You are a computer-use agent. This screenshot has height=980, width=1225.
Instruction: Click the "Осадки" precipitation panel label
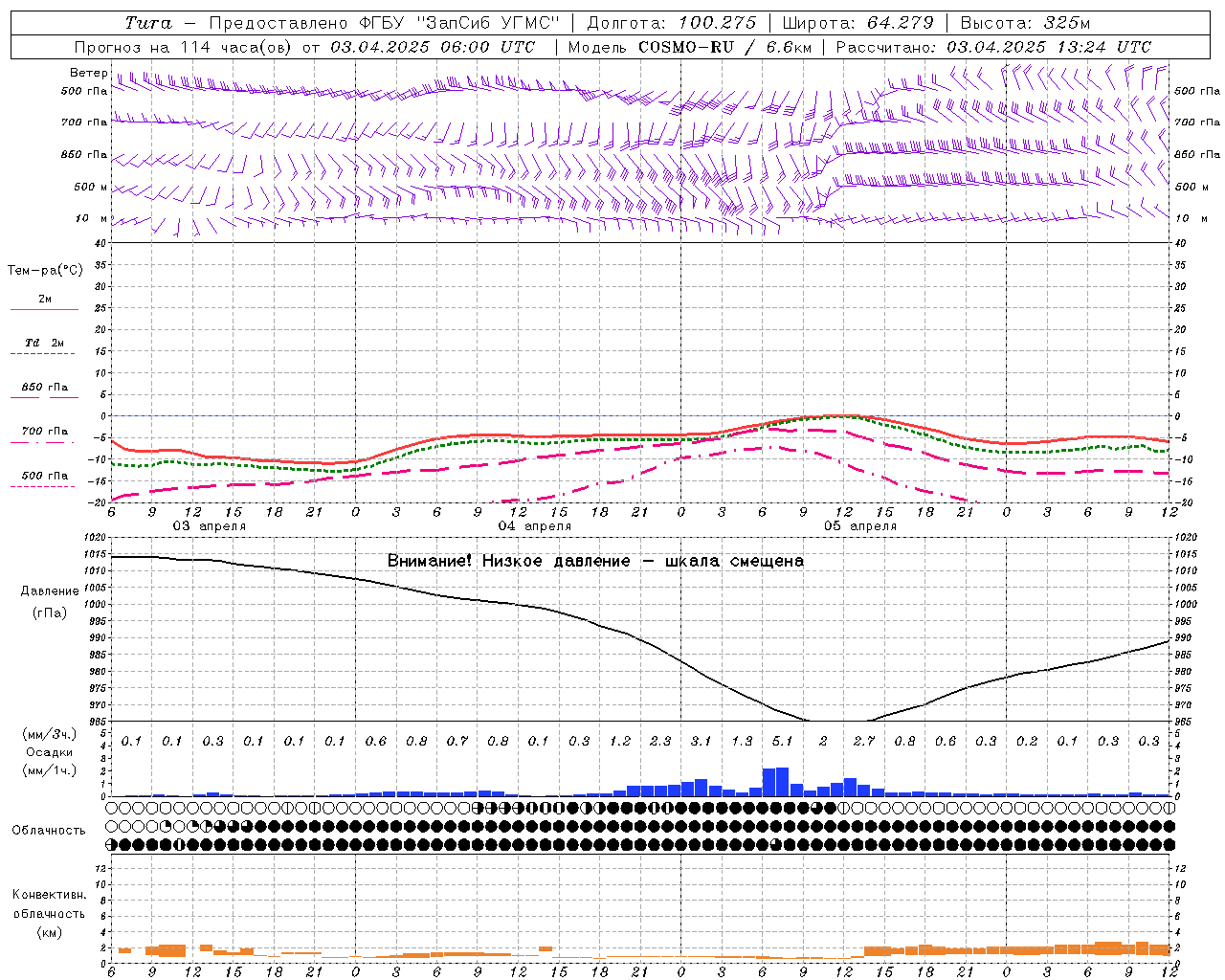pos(49,752)
